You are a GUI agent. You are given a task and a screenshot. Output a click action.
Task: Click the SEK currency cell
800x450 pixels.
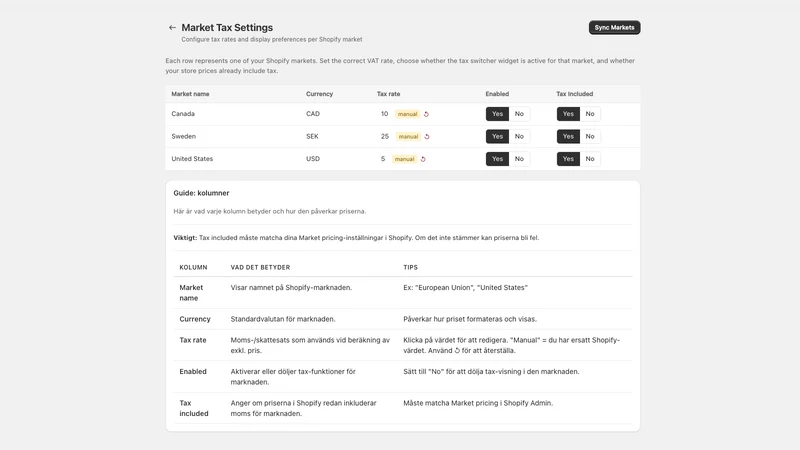(x=312, y=136)
